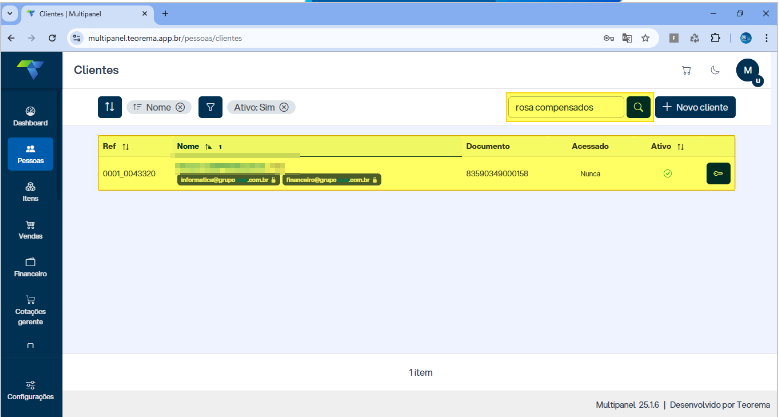Click the informatica@grupo email tag

click(x=229, y=180)
